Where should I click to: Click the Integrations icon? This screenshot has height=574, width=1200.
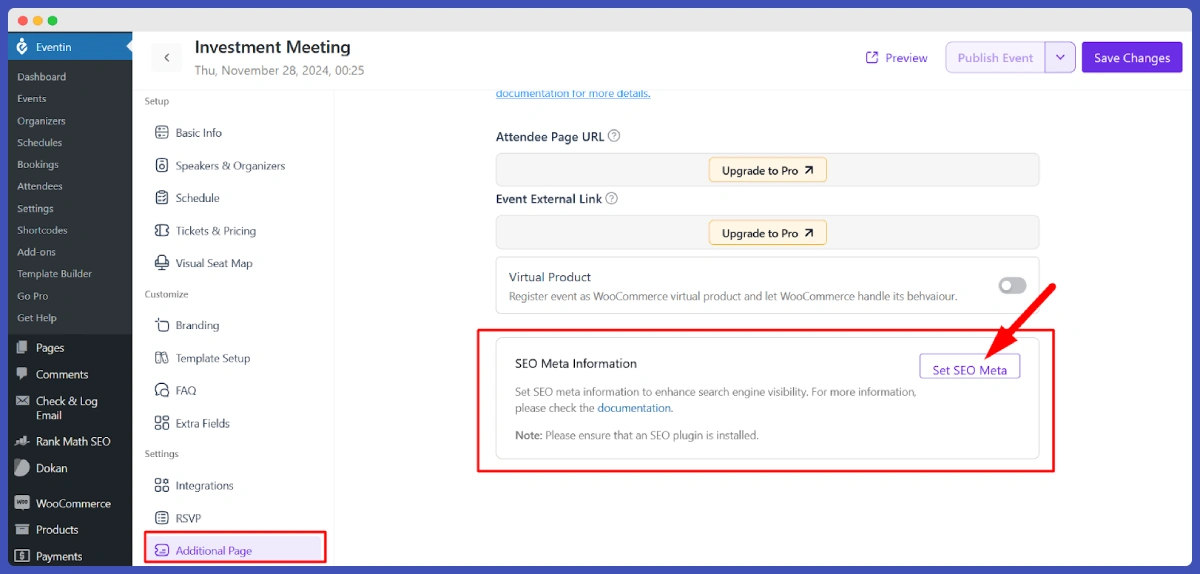pos(161,485)
